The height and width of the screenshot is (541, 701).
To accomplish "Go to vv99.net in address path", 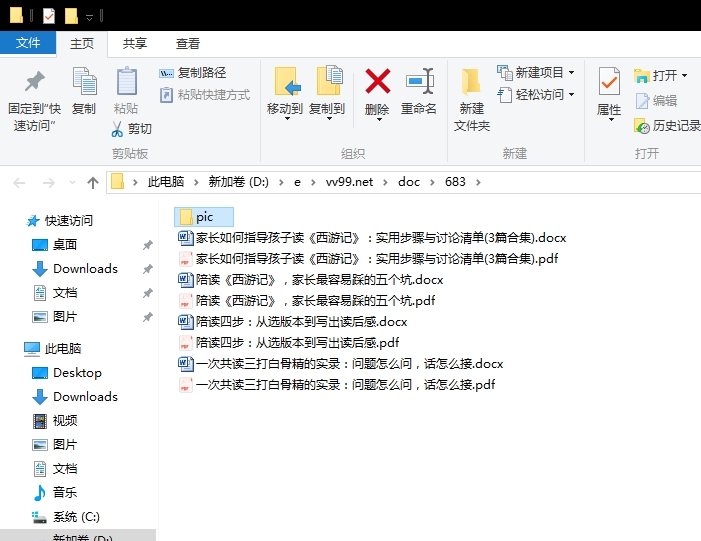I will pyautogui.click(x=349, y=182).
